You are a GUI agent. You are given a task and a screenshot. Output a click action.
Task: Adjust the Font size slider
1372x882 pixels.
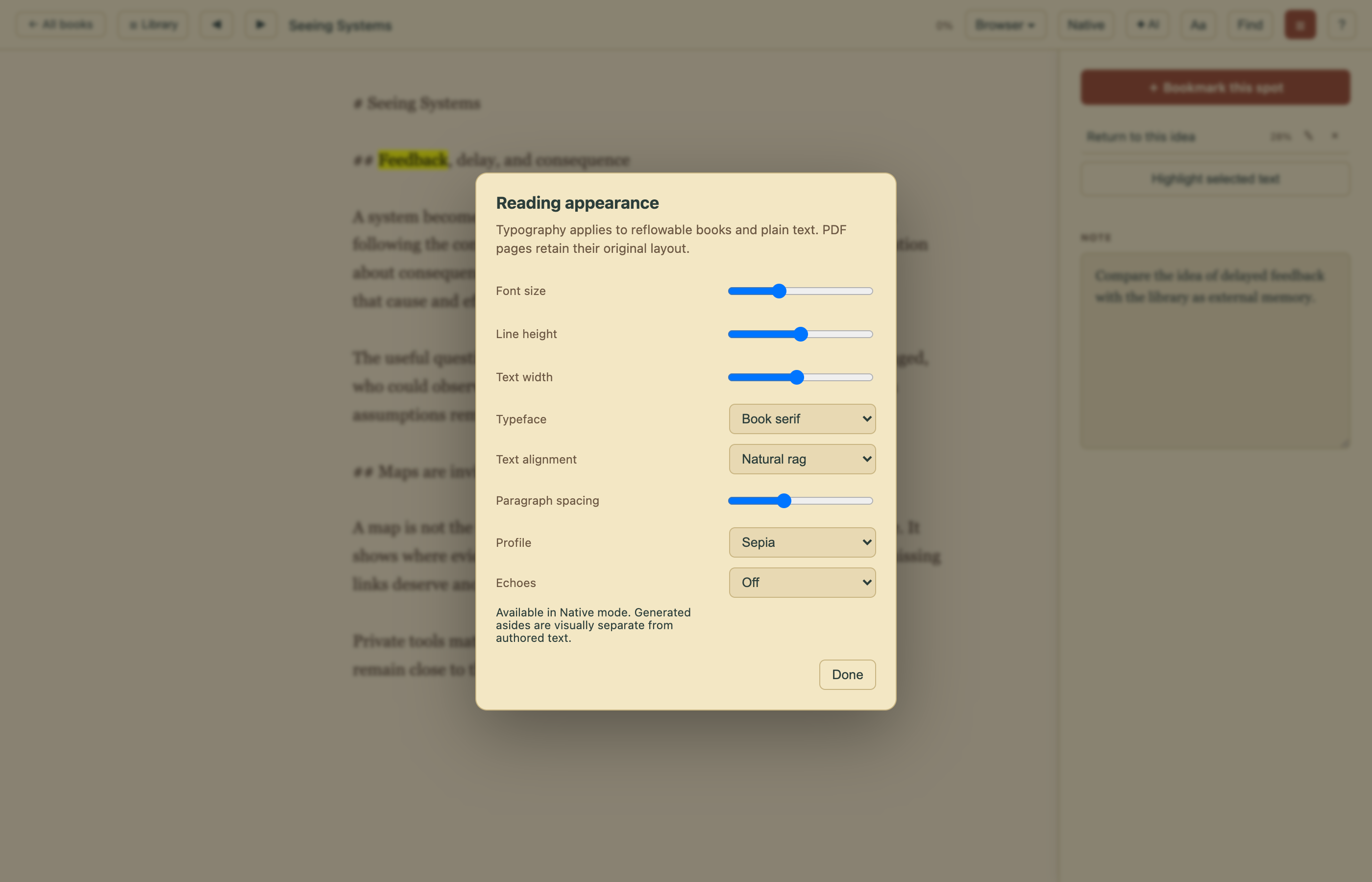pos(800,291)
